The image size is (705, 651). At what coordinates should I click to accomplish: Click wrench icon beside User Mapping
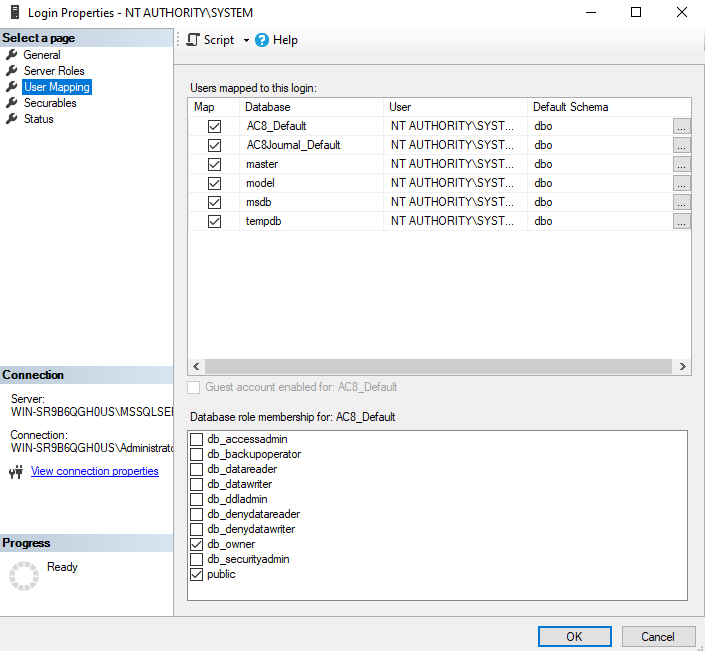click(x=12, y=87)
